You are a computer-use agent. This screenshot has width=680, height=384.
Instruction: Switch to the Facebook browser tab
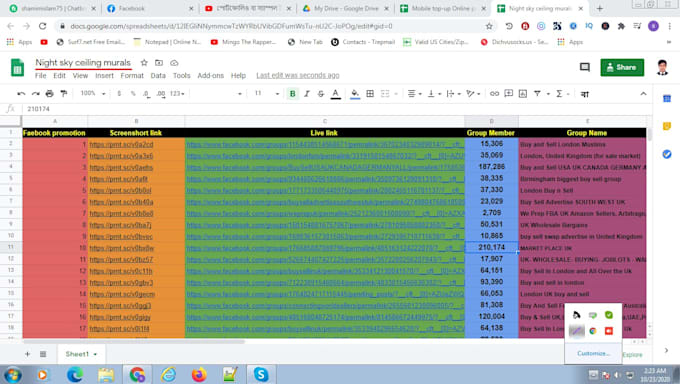click(x=150, y=8)
